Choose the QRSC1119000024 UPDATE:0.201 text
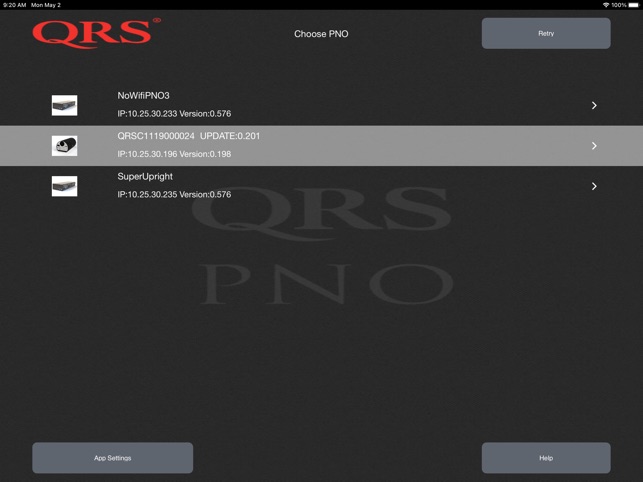Screen dimensions: 643x482 (x=189, y=136)
